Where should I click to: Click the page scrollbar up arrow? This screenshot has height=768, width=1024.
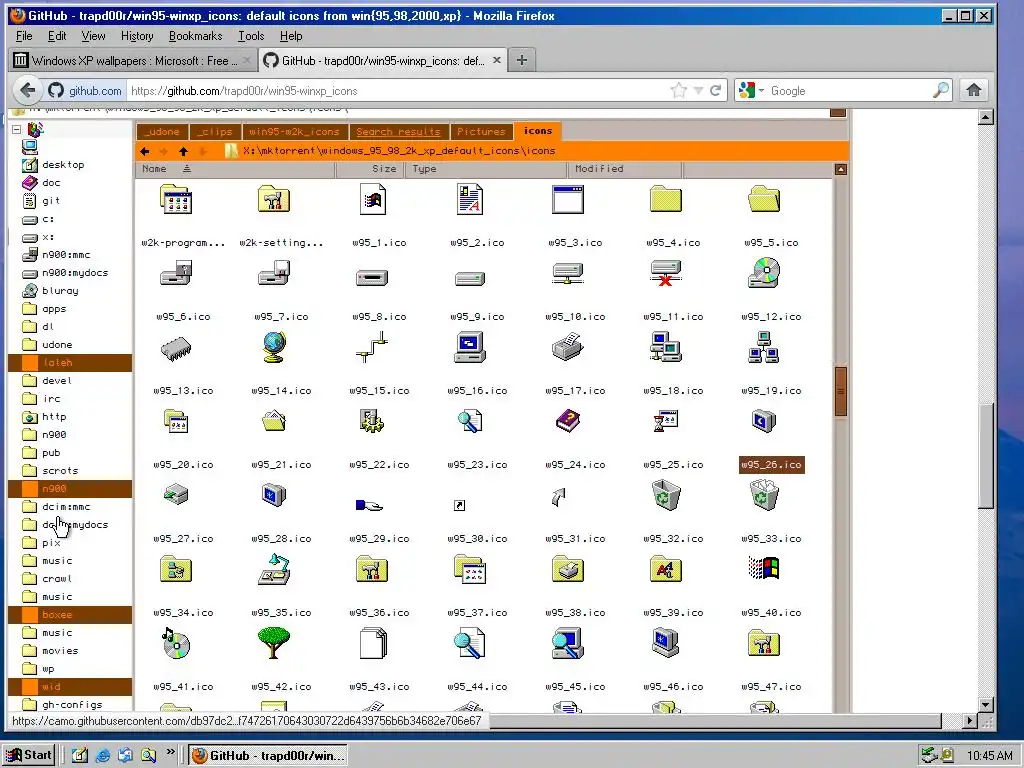point(986,118)
